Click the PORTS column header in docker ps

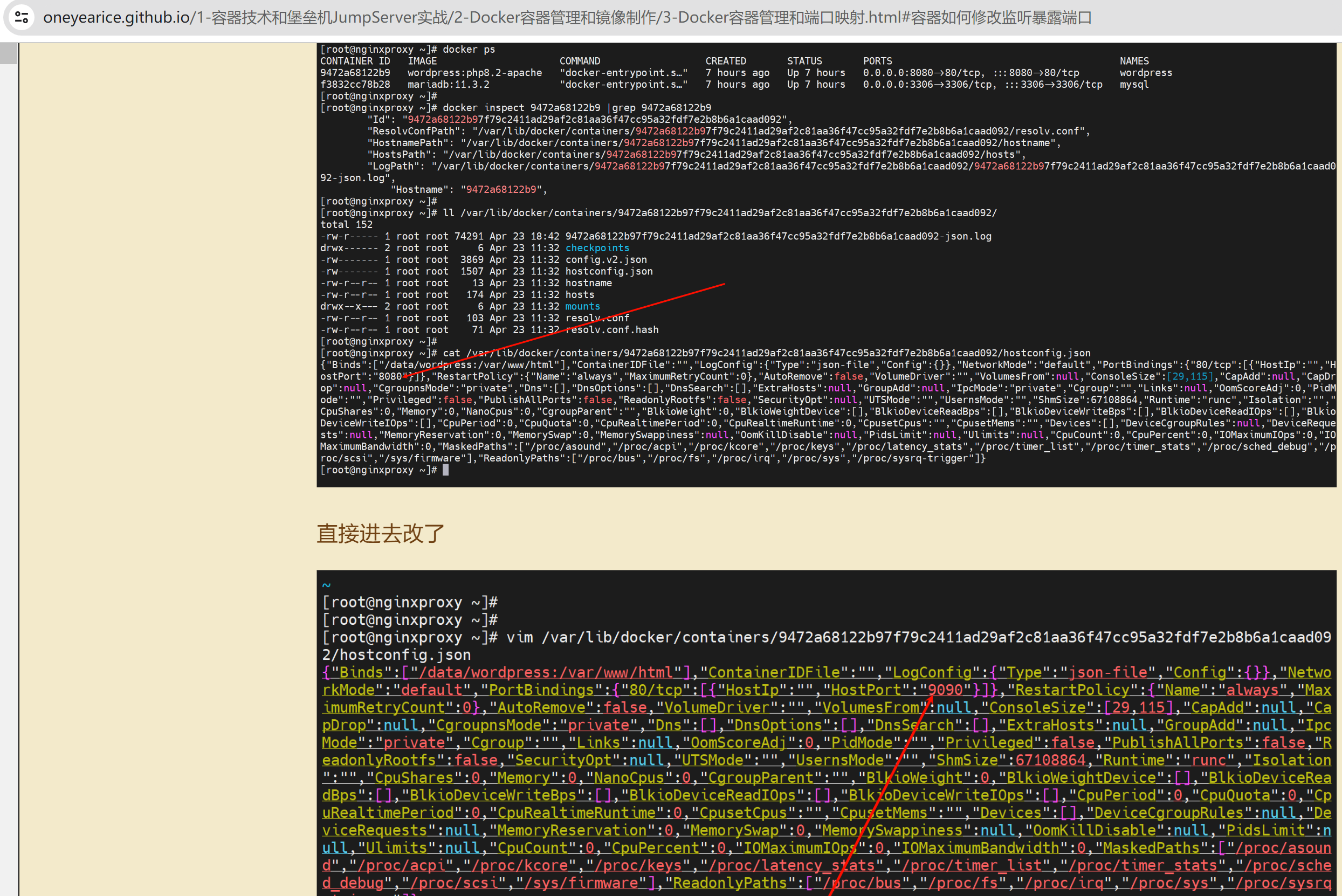point(877,61)
